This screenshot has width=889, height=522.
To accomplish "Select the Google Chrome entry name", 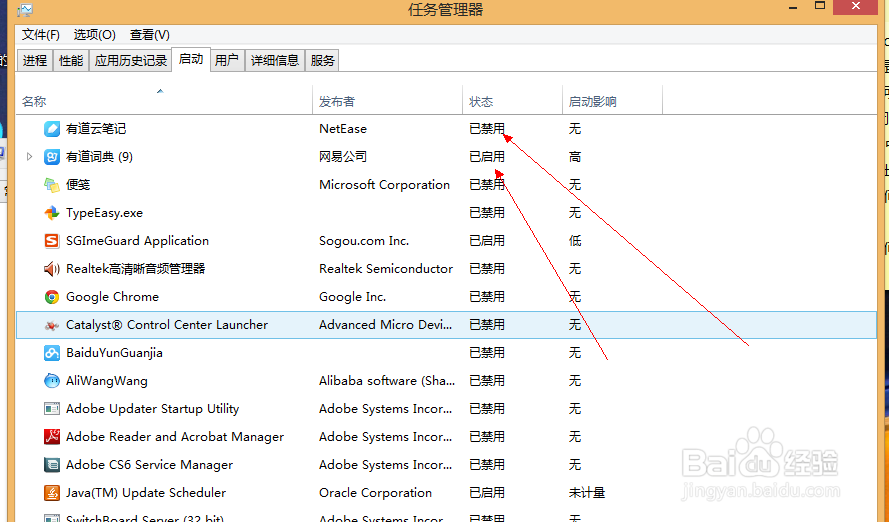I will point(112,297).
